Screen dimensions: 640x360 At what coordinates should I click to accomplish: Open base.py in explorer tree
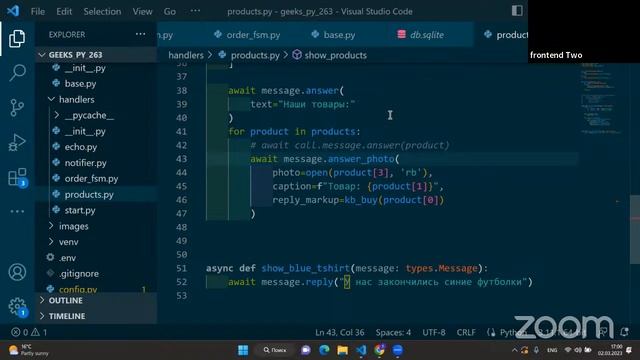80,84
